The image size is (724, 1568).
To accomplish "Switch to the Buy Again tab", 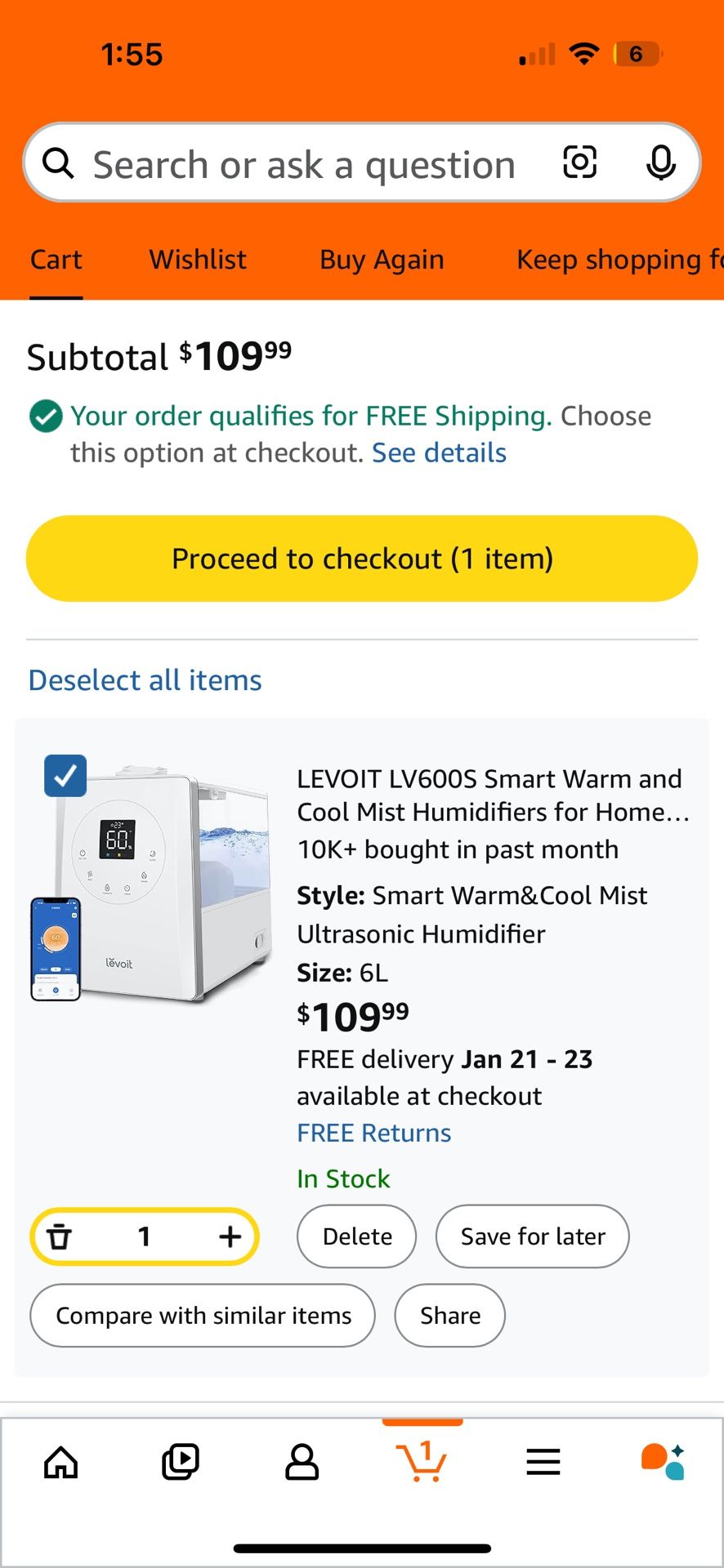I will pos(382,260).
